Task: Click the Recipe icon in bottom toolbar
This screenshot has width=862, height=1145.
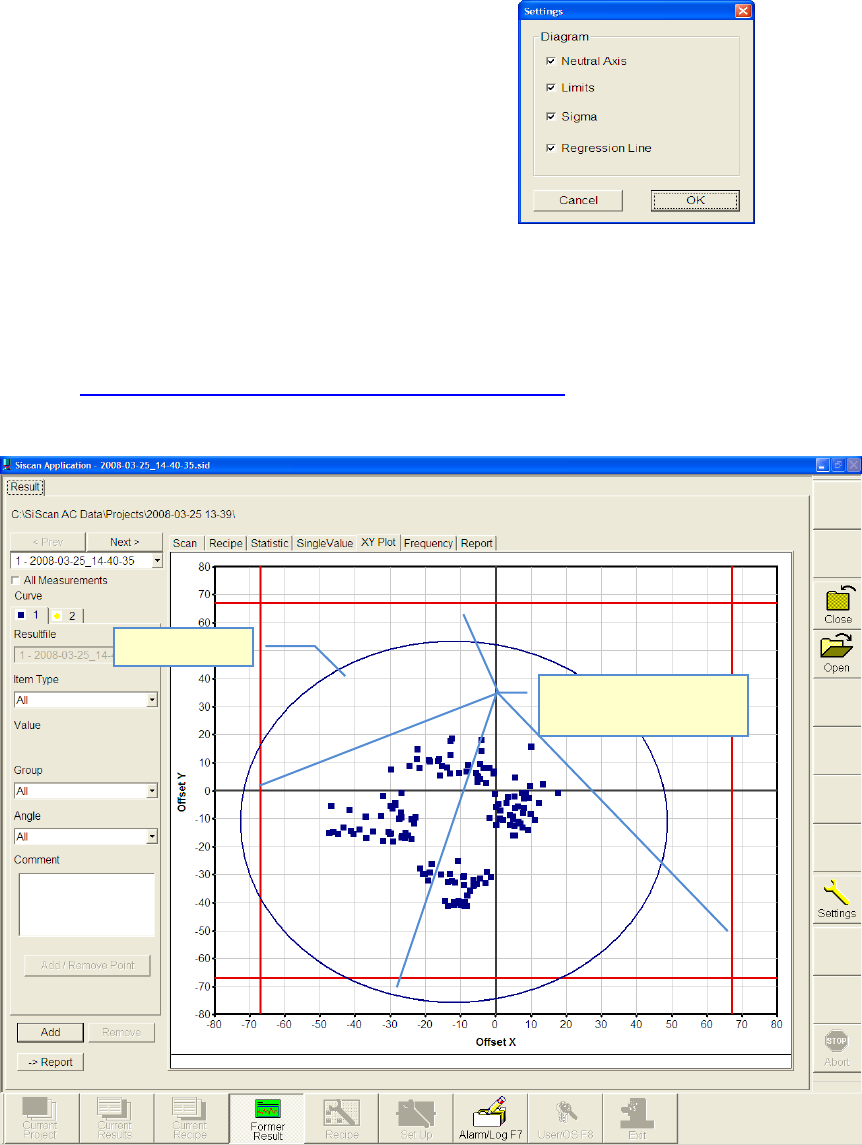Action: [341, 1116]
